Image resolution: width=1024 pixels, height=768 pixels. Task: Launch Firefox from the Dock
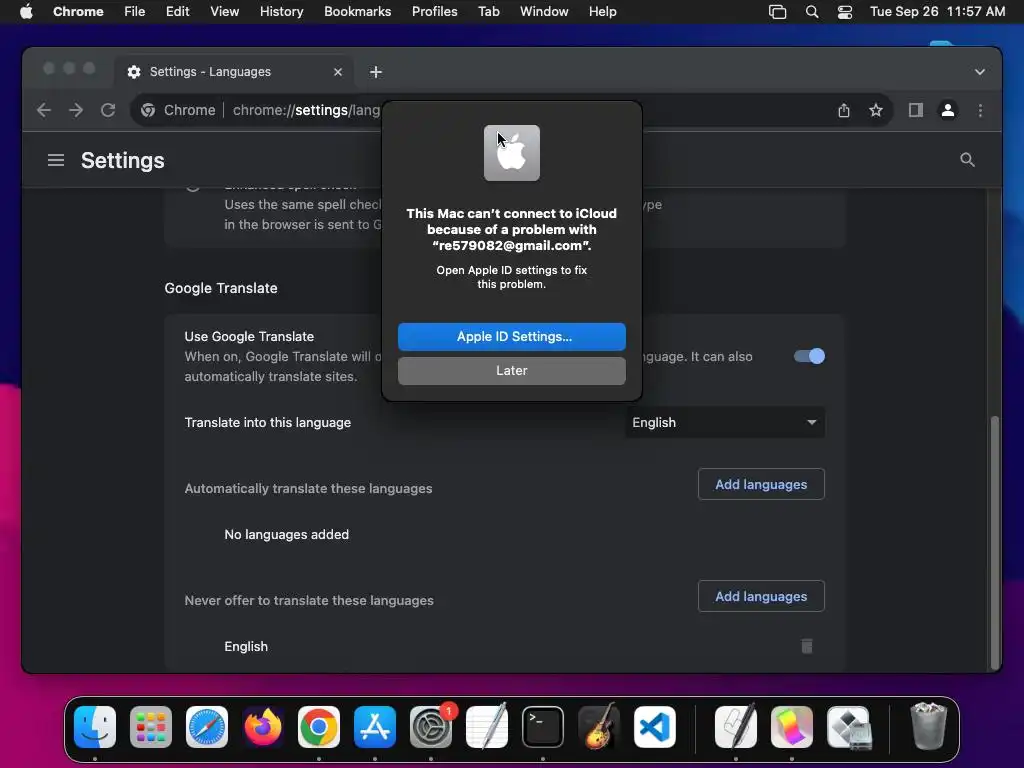pos(263,727)
